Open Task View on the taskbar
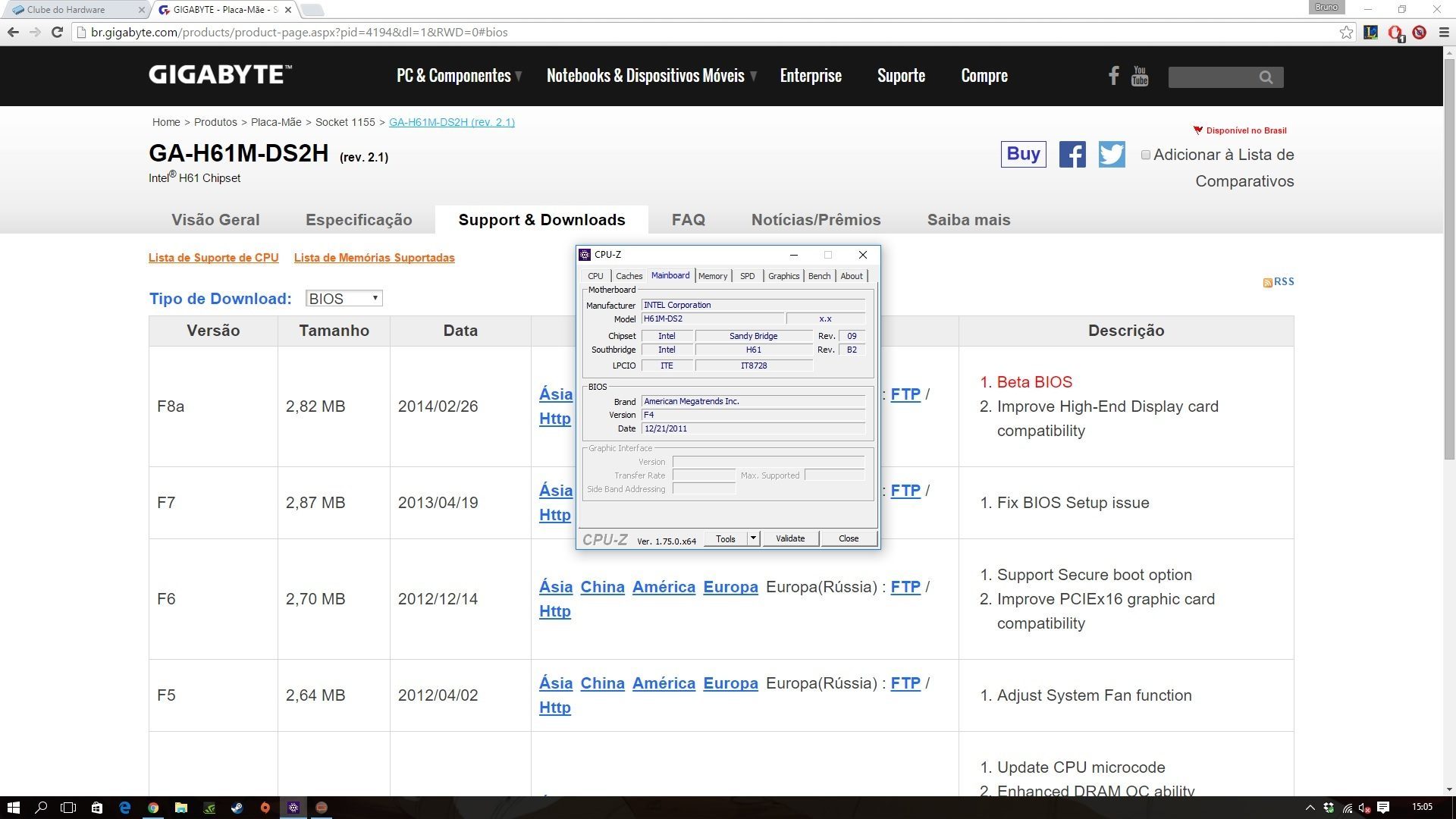 pyautogui.click(x=69, y=808)
